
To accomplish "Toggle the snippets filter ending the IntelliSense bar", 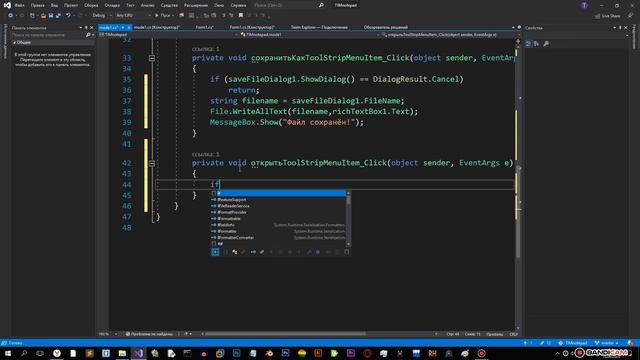I will (347, 252).
